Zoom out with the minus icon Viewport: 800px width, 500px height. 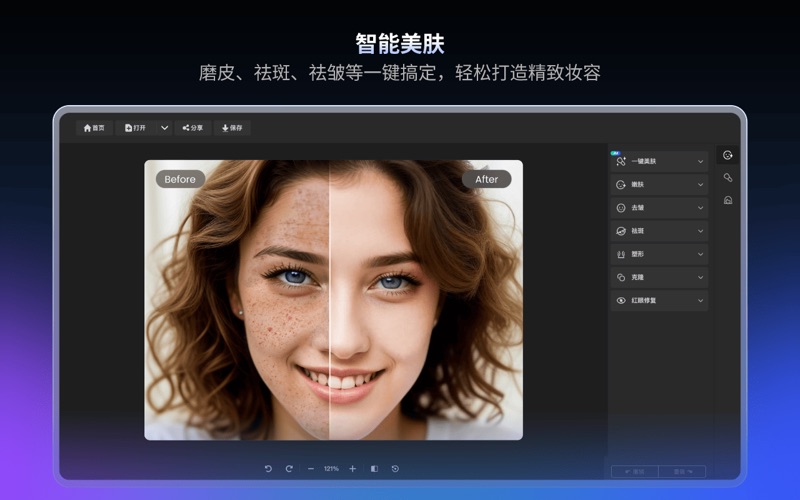coord(311,468)
